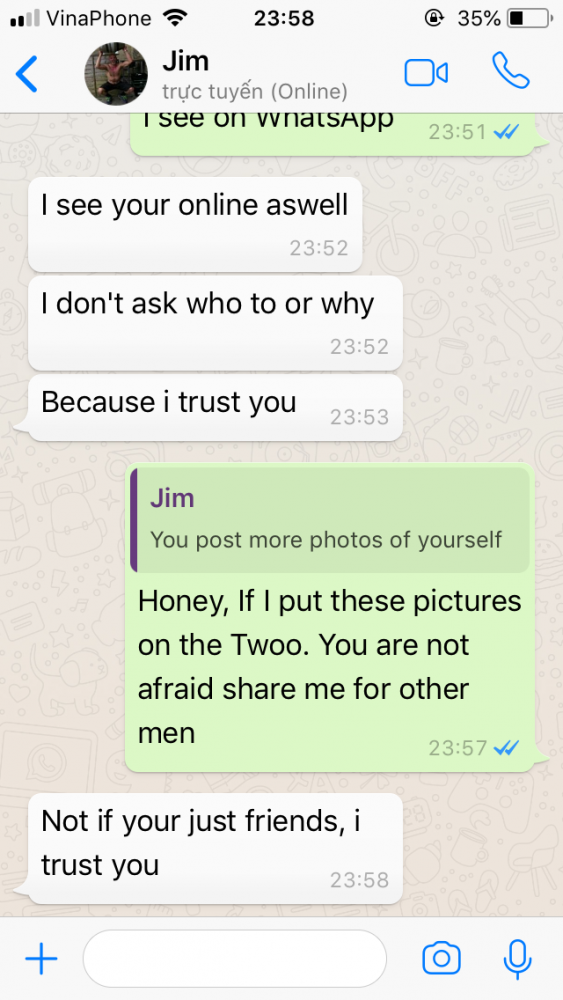Start a video call with Jim
The width and height of the screenshot is (563, 1000).
[426, 73]
